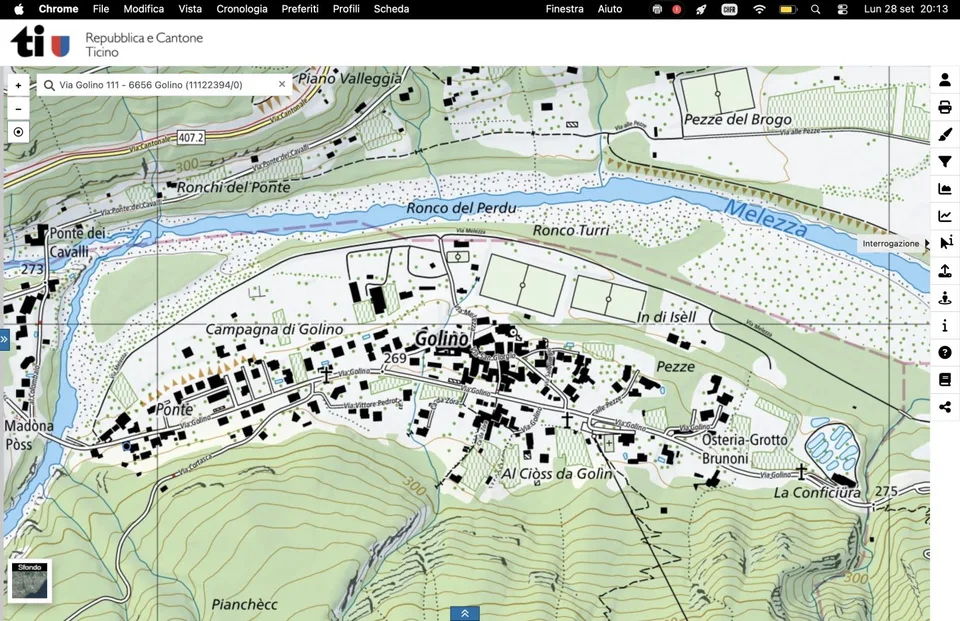This screenshot has height=621, width=960.
Task: Click the print map icon
Action: coord(945,107)
